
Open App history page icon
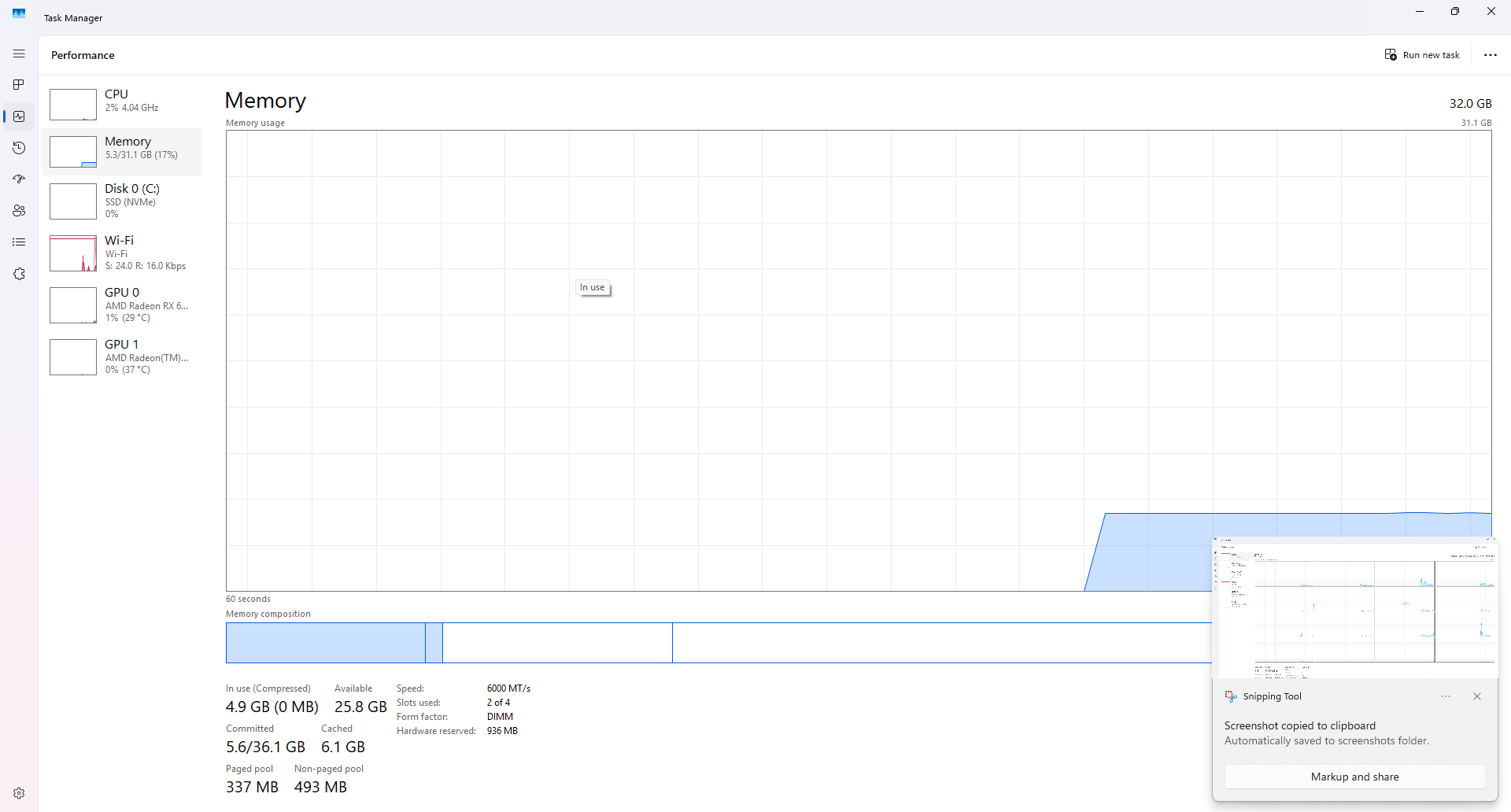[19, 148]
